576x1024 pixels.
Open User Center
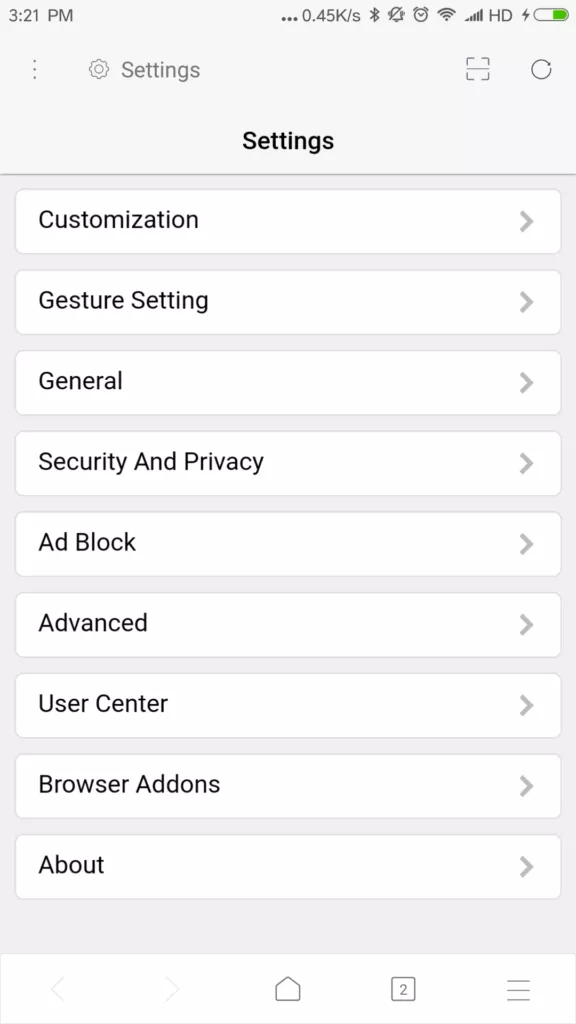click(288, 705)
